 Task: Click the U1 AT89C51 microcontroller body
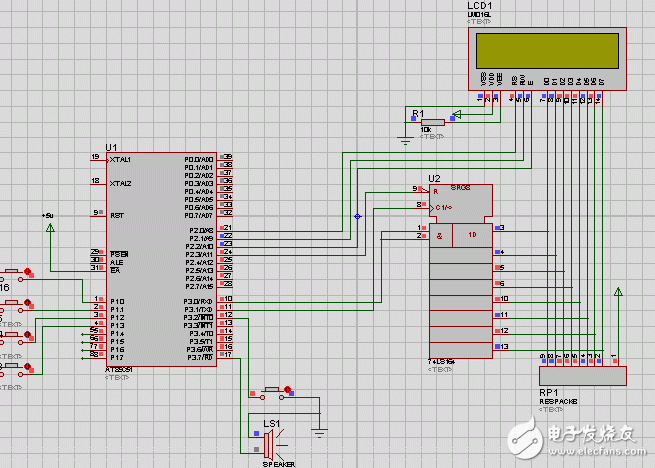coord(160,260)
